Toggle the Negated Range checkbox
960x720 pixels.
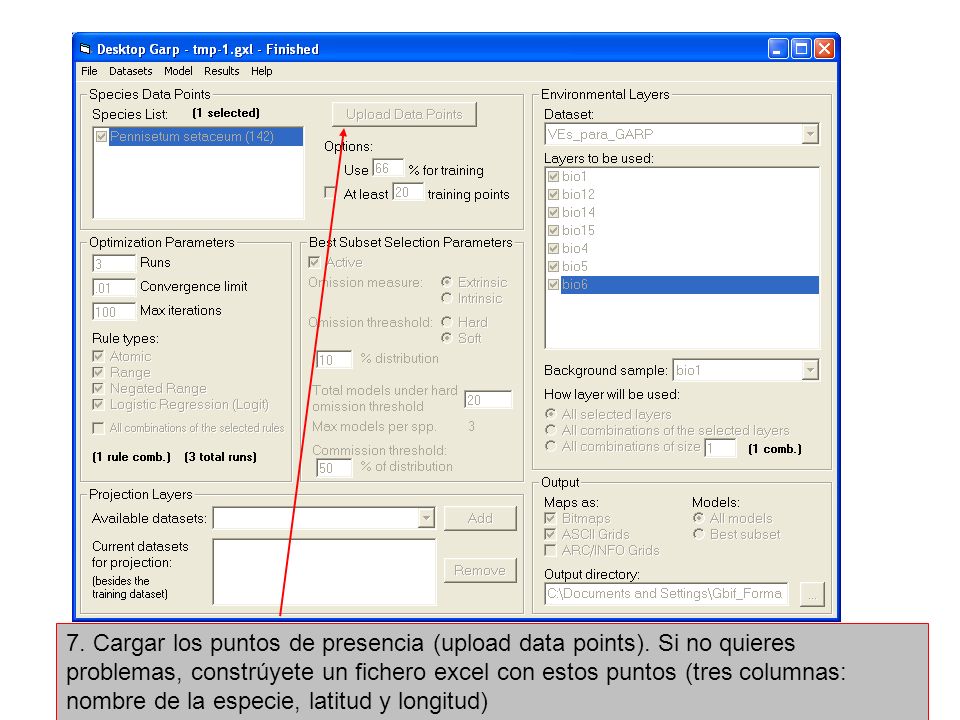pos(98,388)
